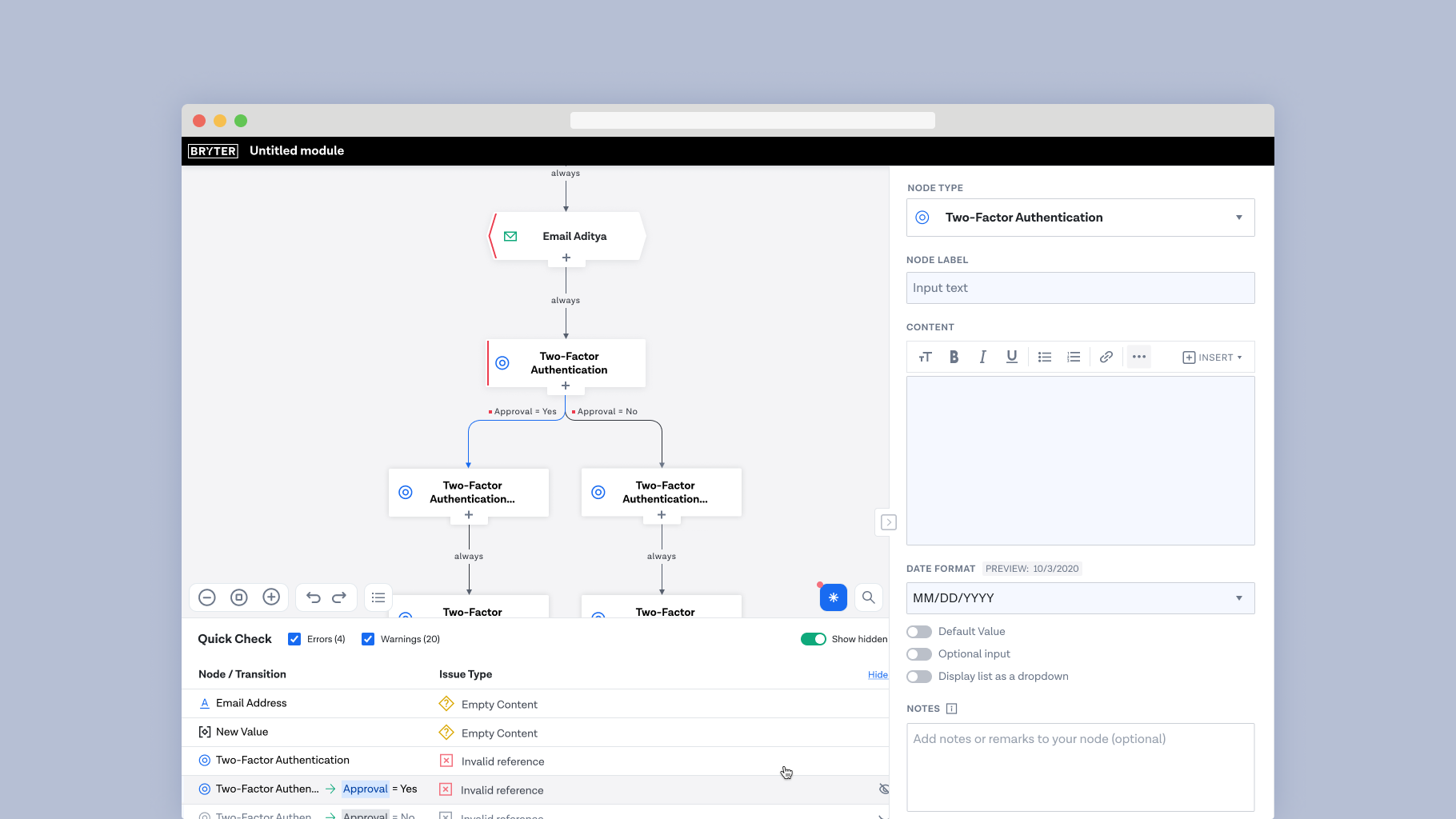Click the BRYTER logo
This screenshot has height=819, width=1456.
[x=213, y=150]
